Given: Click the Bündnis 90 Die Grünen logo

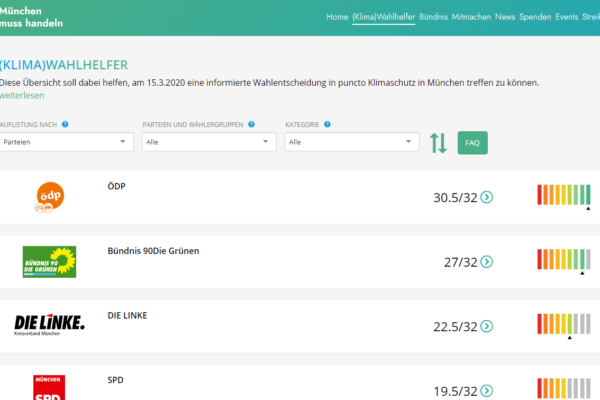Looking at the screenshot, I should (x=49, y=262).
